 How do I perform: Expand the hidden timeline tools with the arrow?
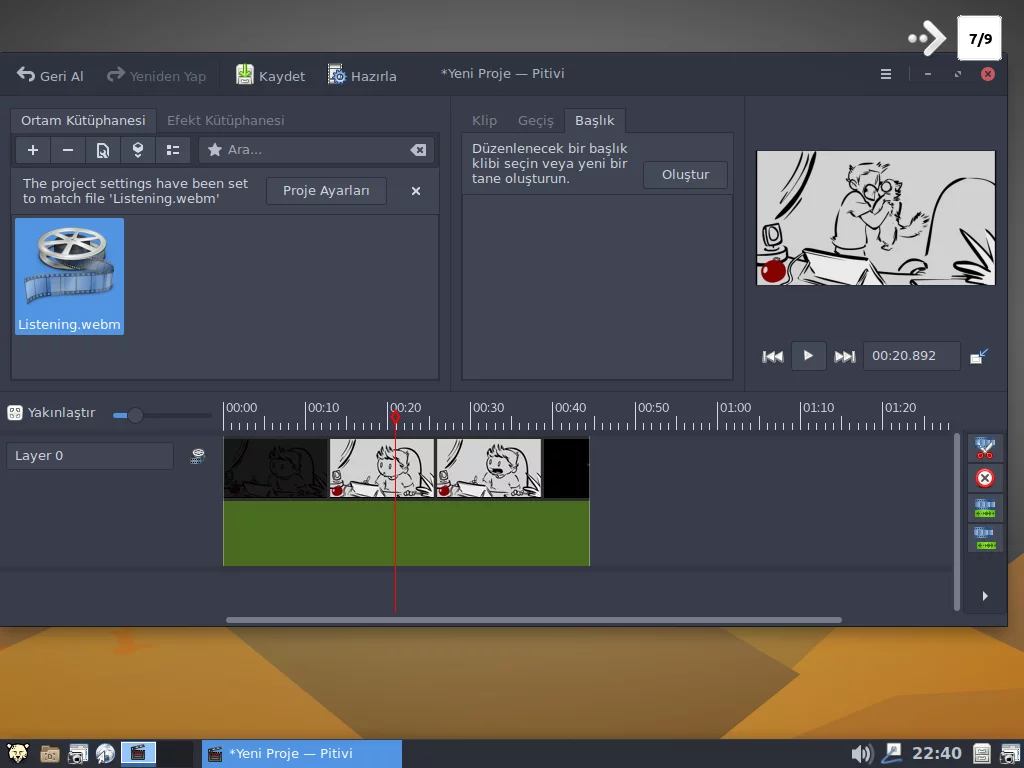click(x=985, y=595)
